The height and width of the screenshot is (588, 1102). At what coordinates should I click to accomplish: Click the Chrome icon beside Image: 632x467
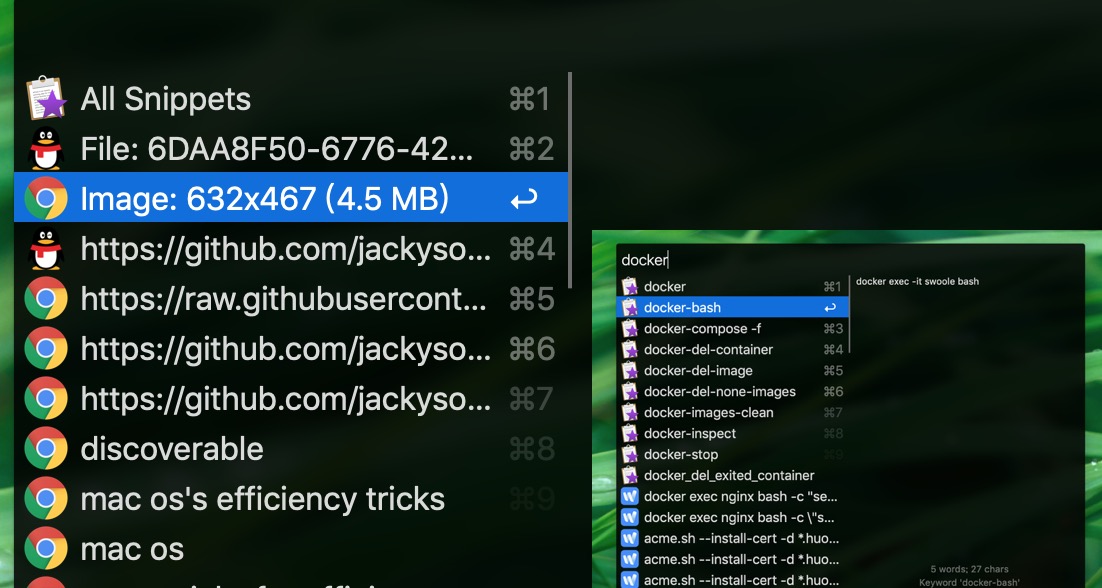click(46, 198)
